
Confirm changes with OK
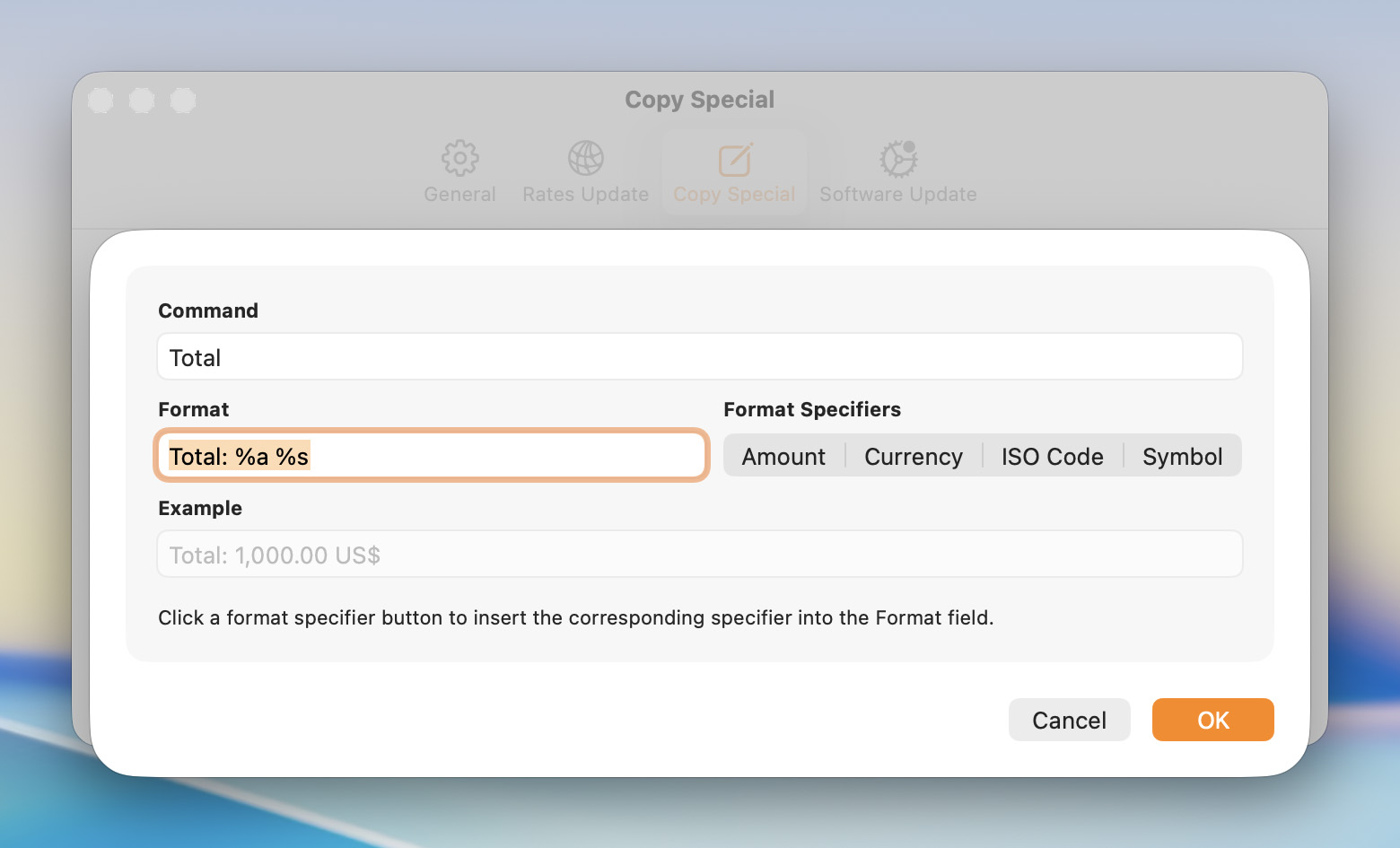1212,720
